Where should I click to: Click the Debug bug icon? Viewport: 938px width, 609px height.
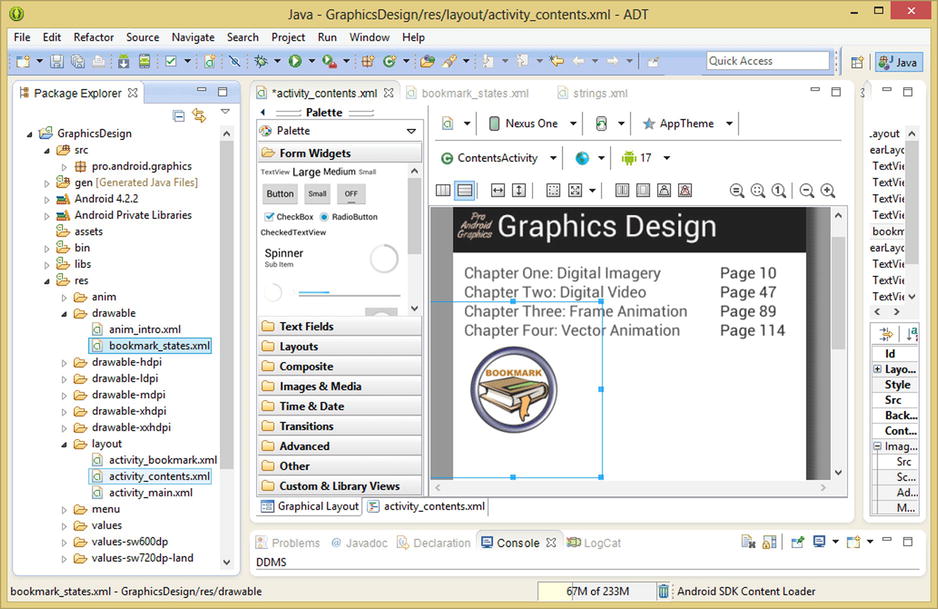coord(261,61)
